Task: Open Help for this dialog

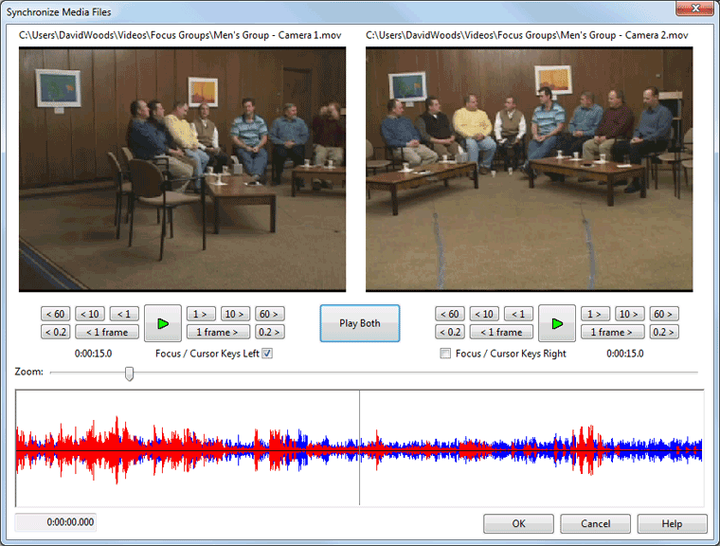Action: [x=672, y=523]
